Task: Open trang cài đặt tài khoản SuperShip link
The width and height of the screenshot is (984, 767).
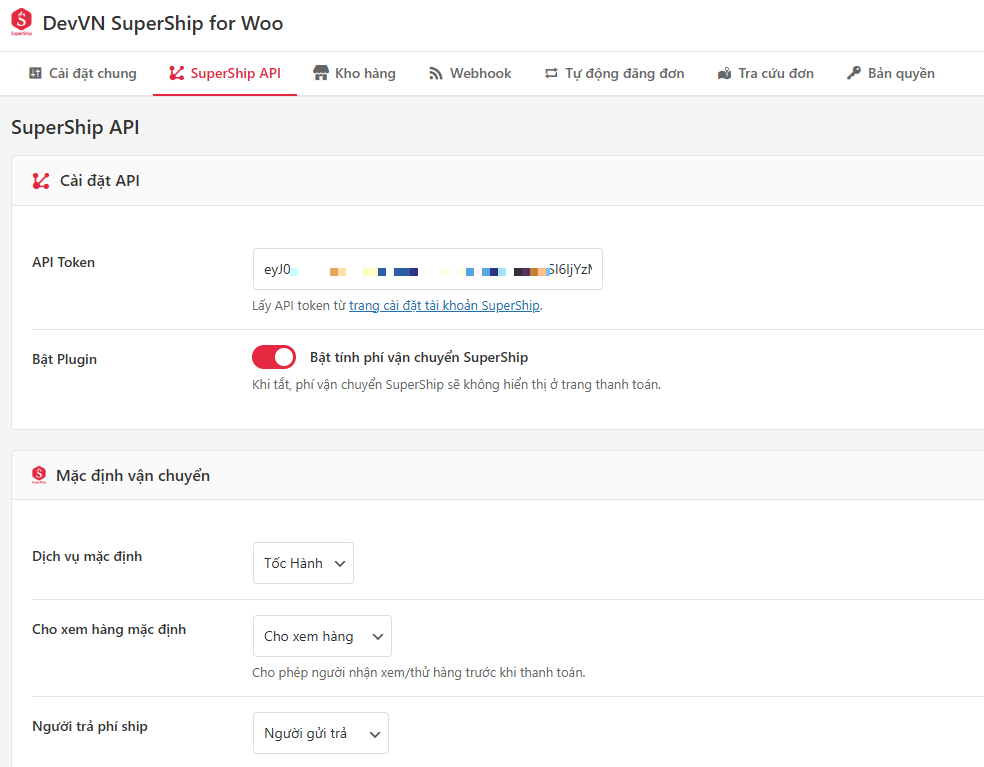Action: pyautogui.click(x=444, y=306)
